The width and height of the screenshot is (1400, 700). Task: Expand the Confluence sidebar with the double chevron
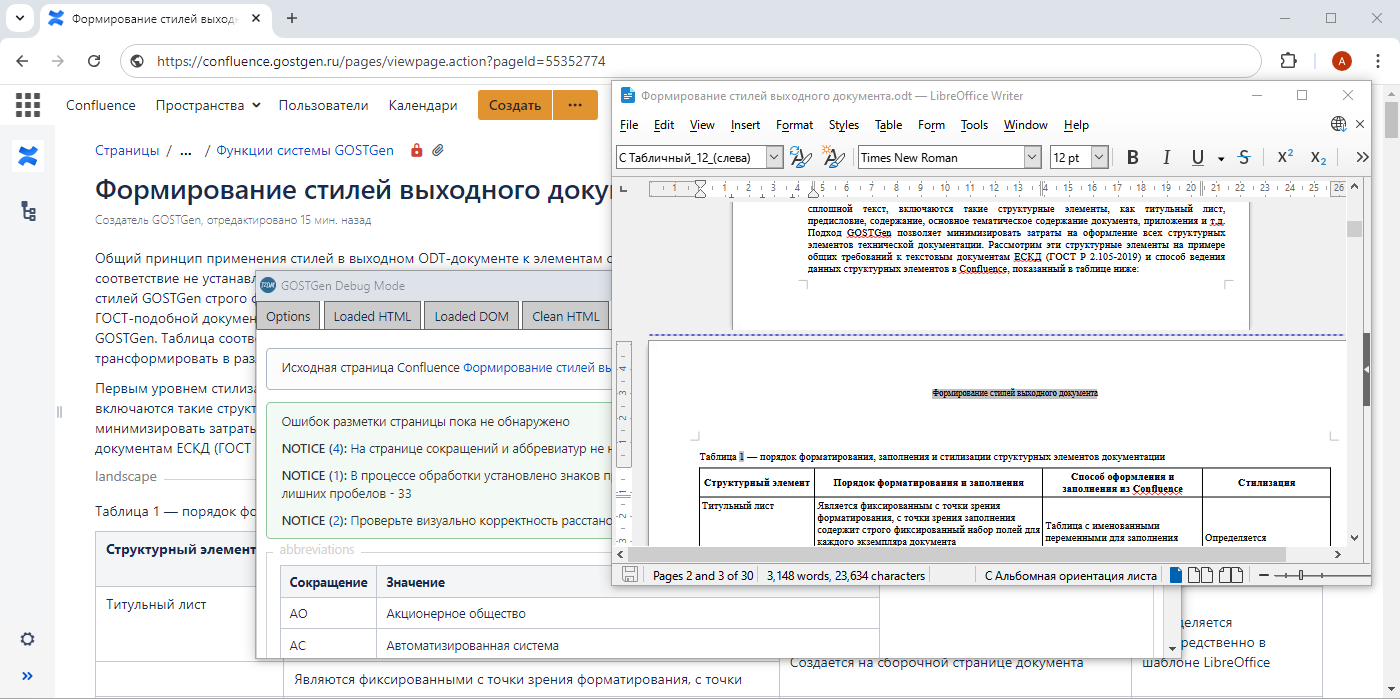tap(28, 675)
